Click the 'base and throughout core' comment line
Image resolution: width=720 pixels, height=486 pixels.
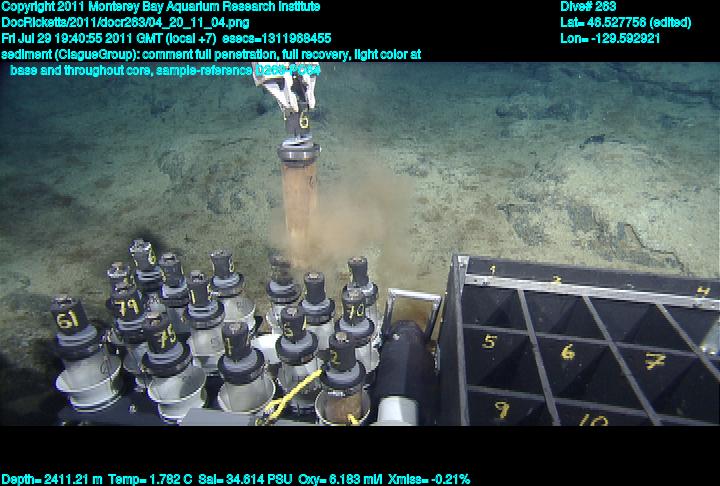tap(165, 70)
